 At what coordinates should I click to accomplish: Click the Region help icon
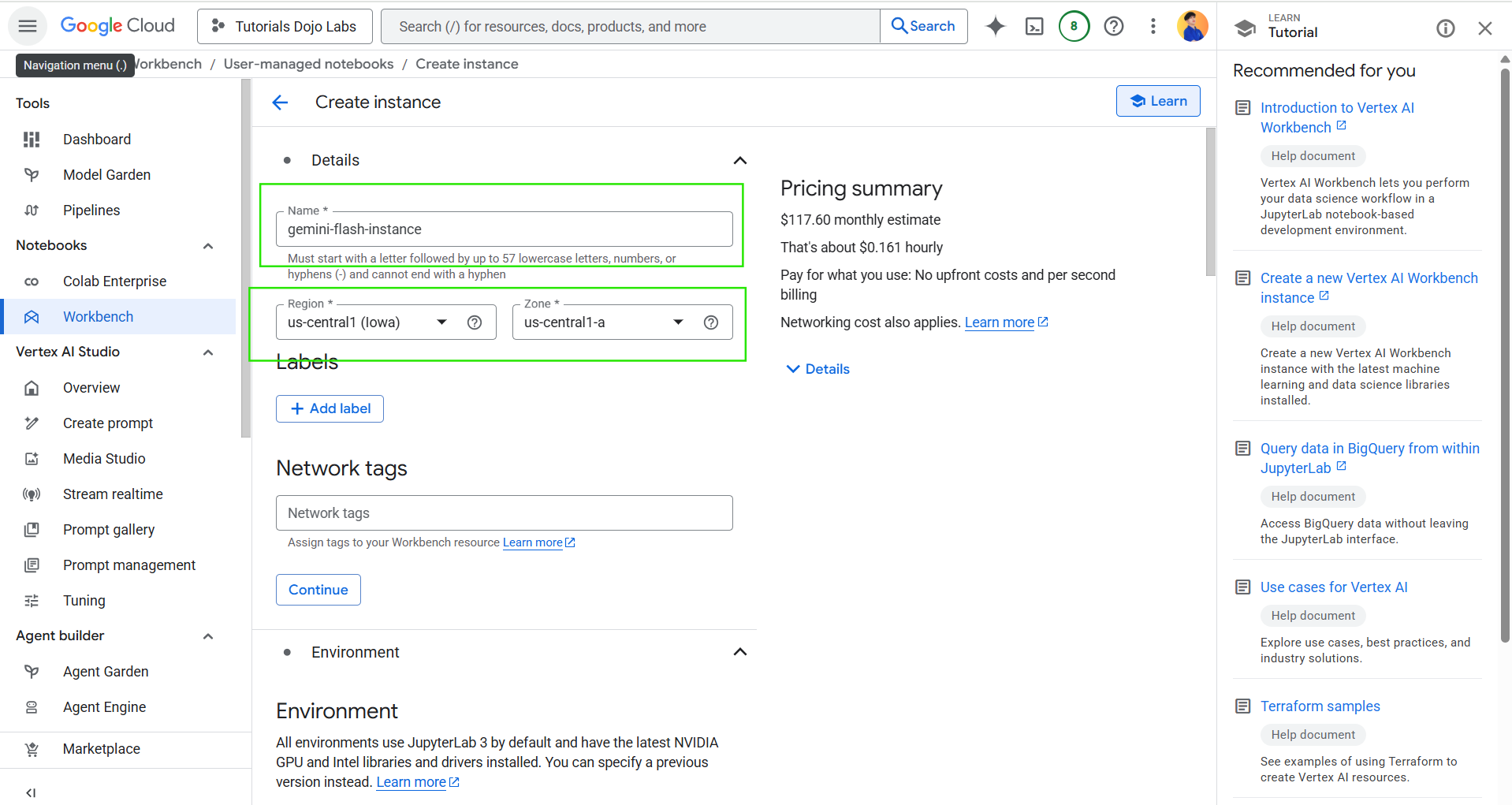(475, 322)
